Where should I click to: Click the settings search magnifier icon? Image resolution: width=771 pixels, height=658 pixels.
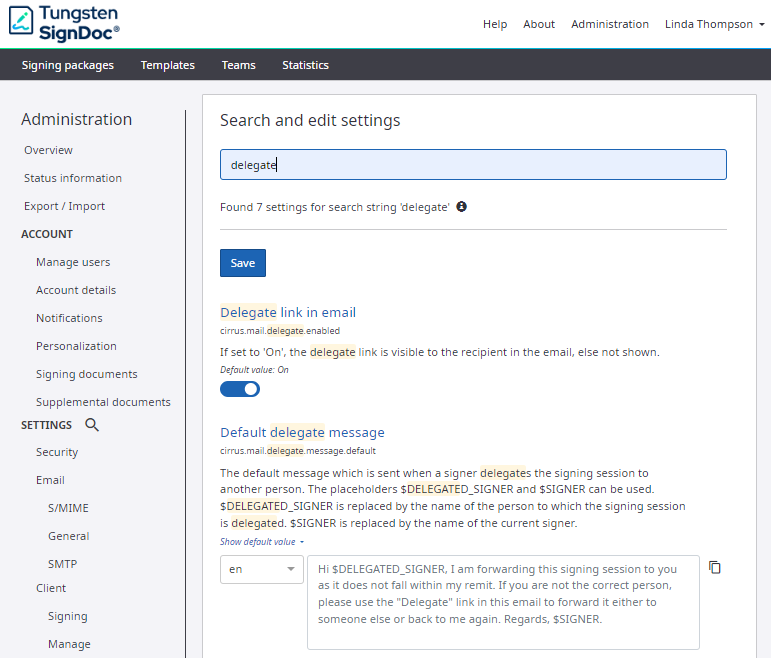92,425
